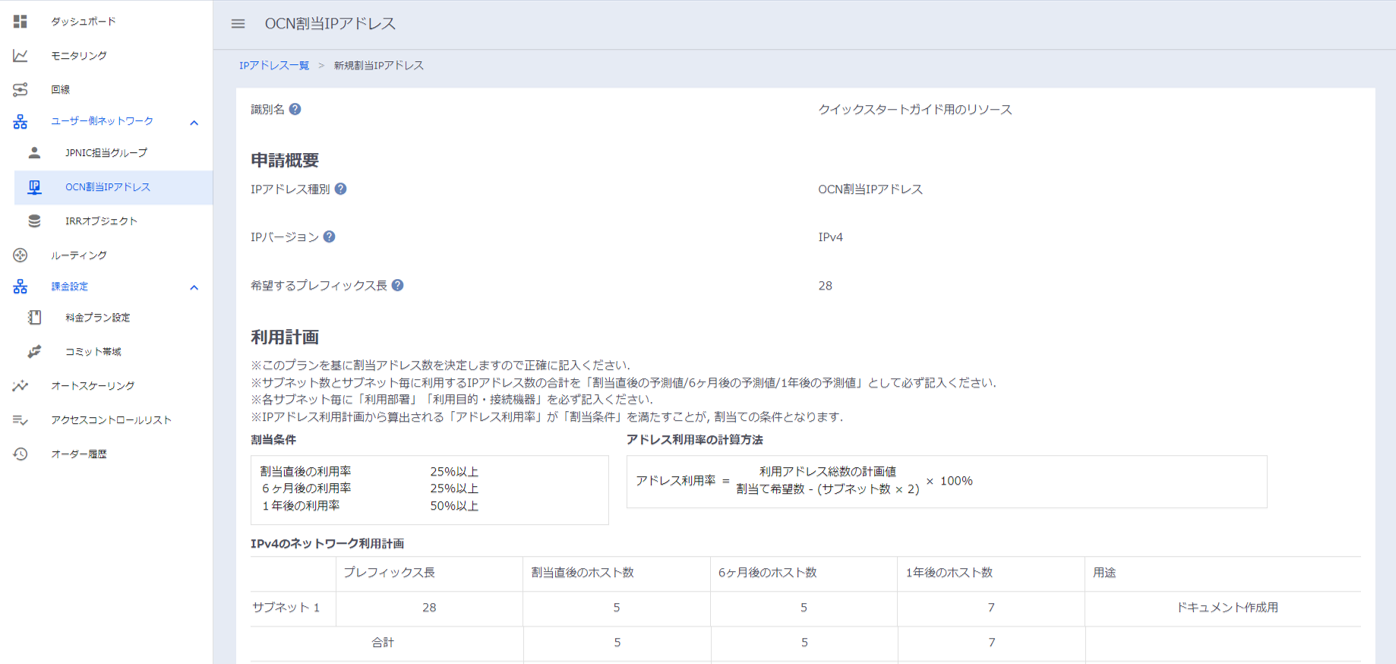Click the 回線 circuit icon
This screenshot has width=1396, height=664.
[20, 89]
